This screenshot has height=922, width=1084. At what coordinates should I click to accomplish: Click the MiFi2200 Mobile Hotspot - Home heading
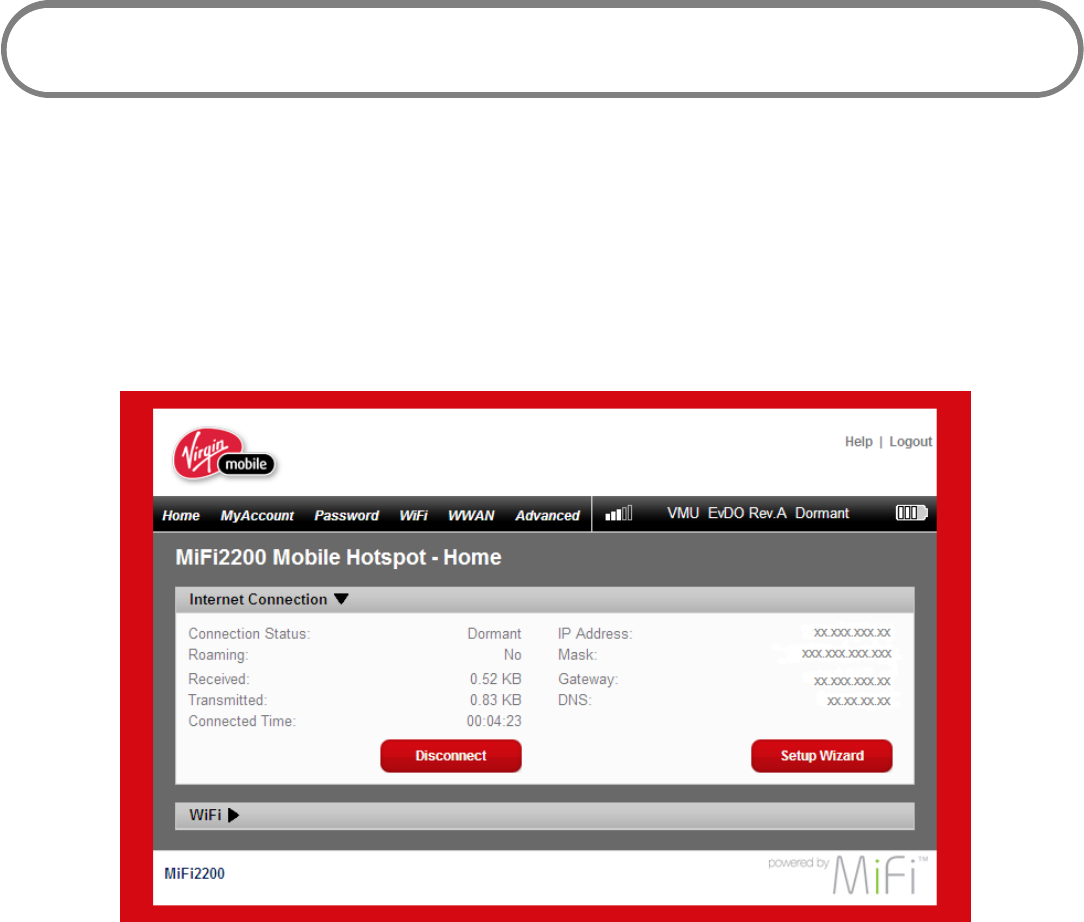338,557
